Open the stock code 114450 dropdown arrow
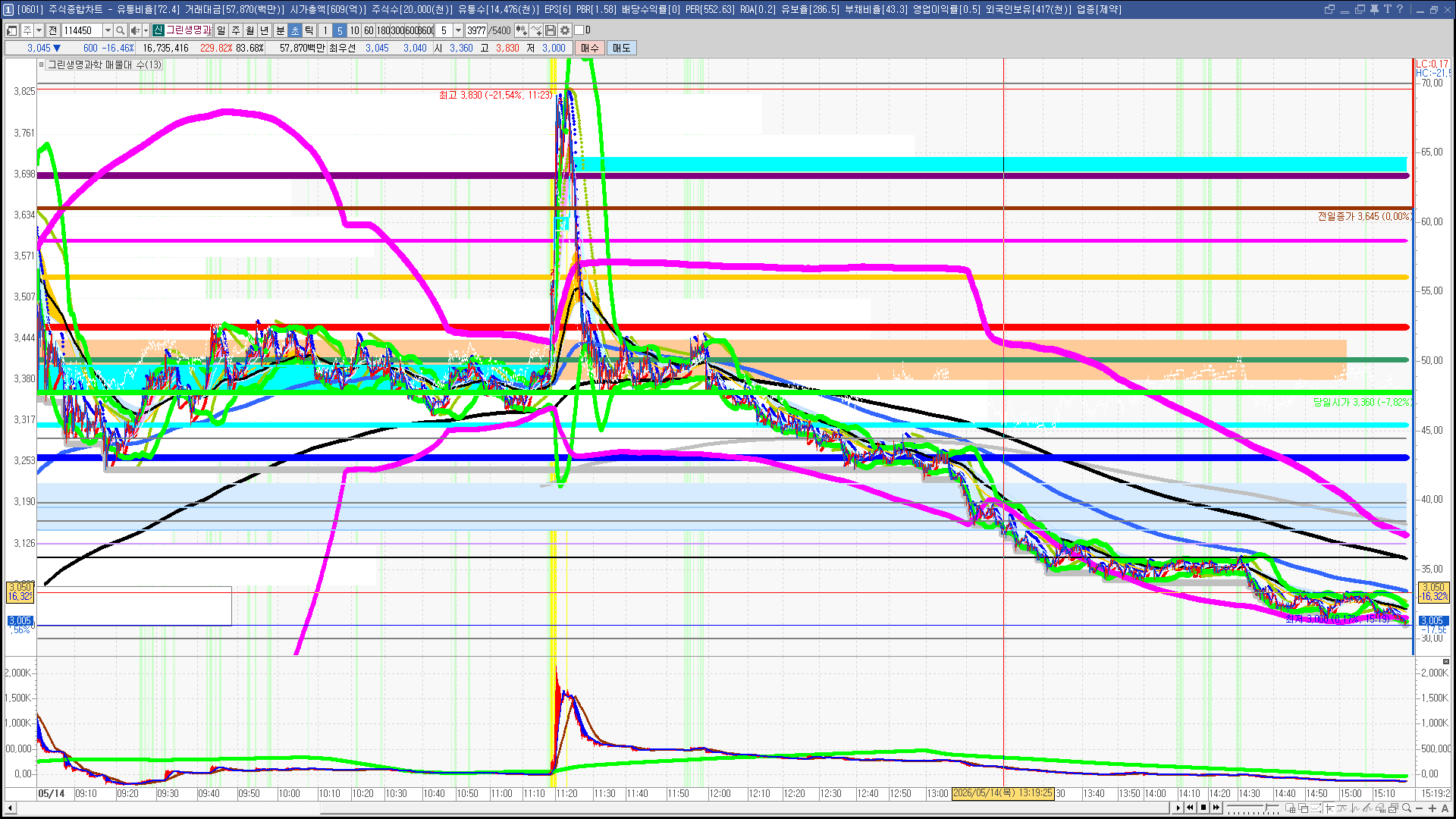Image resolution: width=1456 pixels, height=819 pixels. [x=108, y=30]
